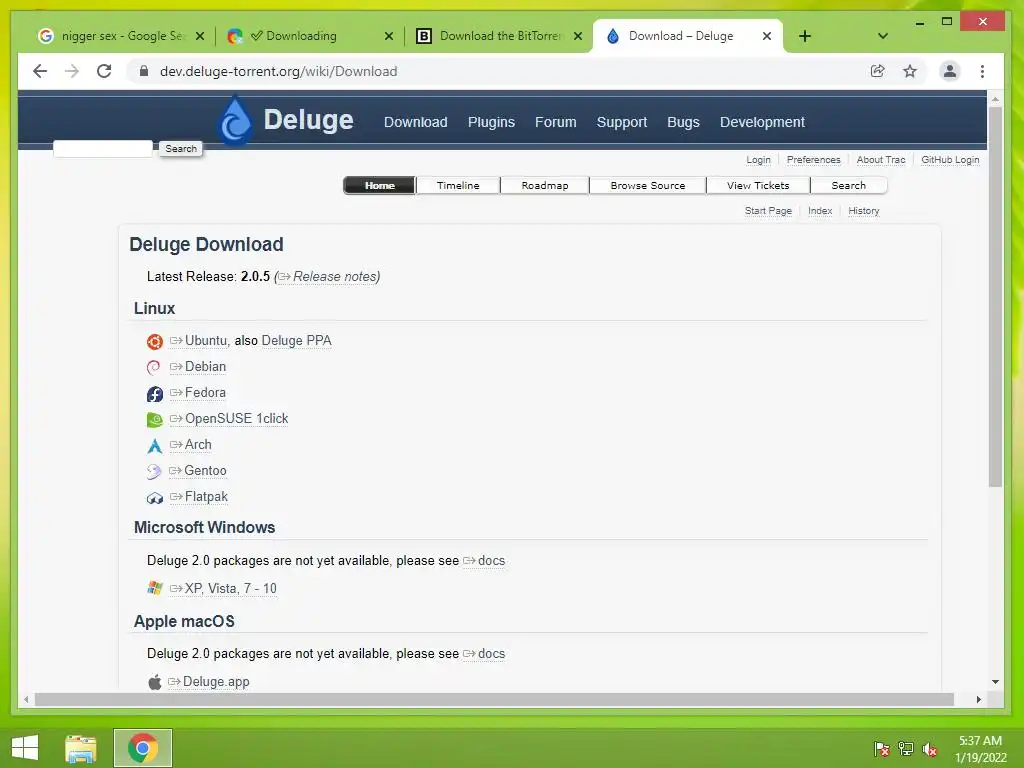Open the Forum header link

(x=556, y=122)
